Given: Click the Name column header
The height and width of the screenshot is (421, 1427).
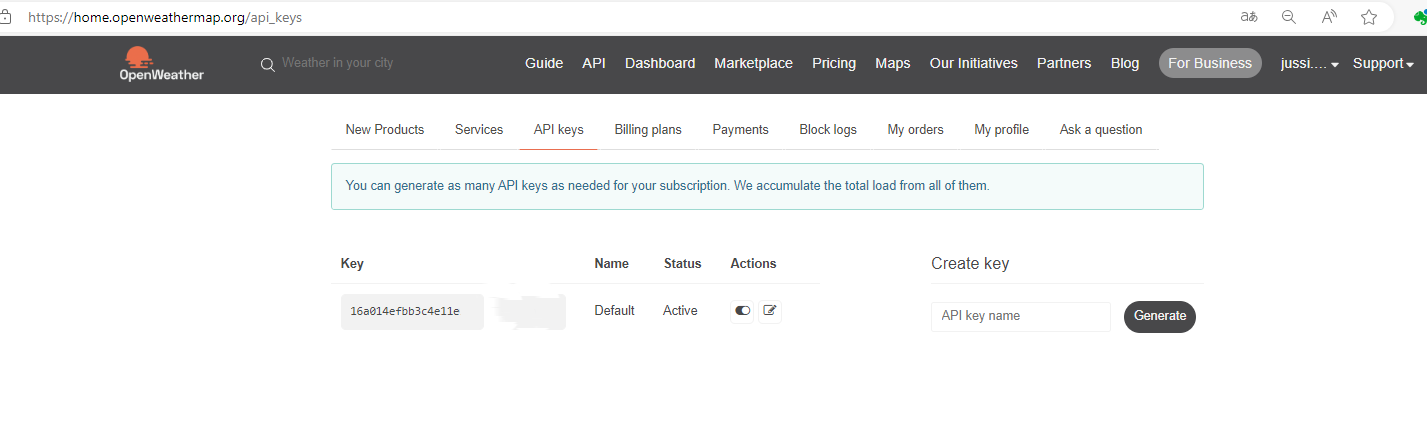Looking at the screenshot, I should (x=612, y=264).
